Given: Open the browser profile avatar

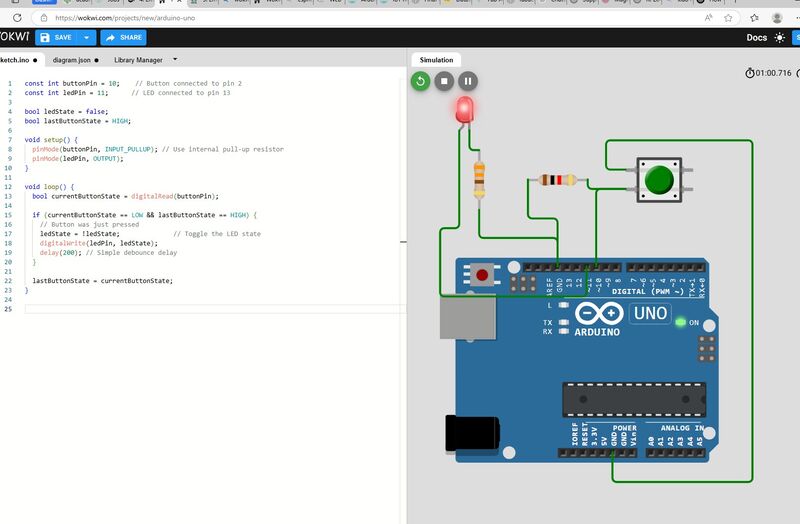Looking at the screenshot, I should click(x=777, y=18).
